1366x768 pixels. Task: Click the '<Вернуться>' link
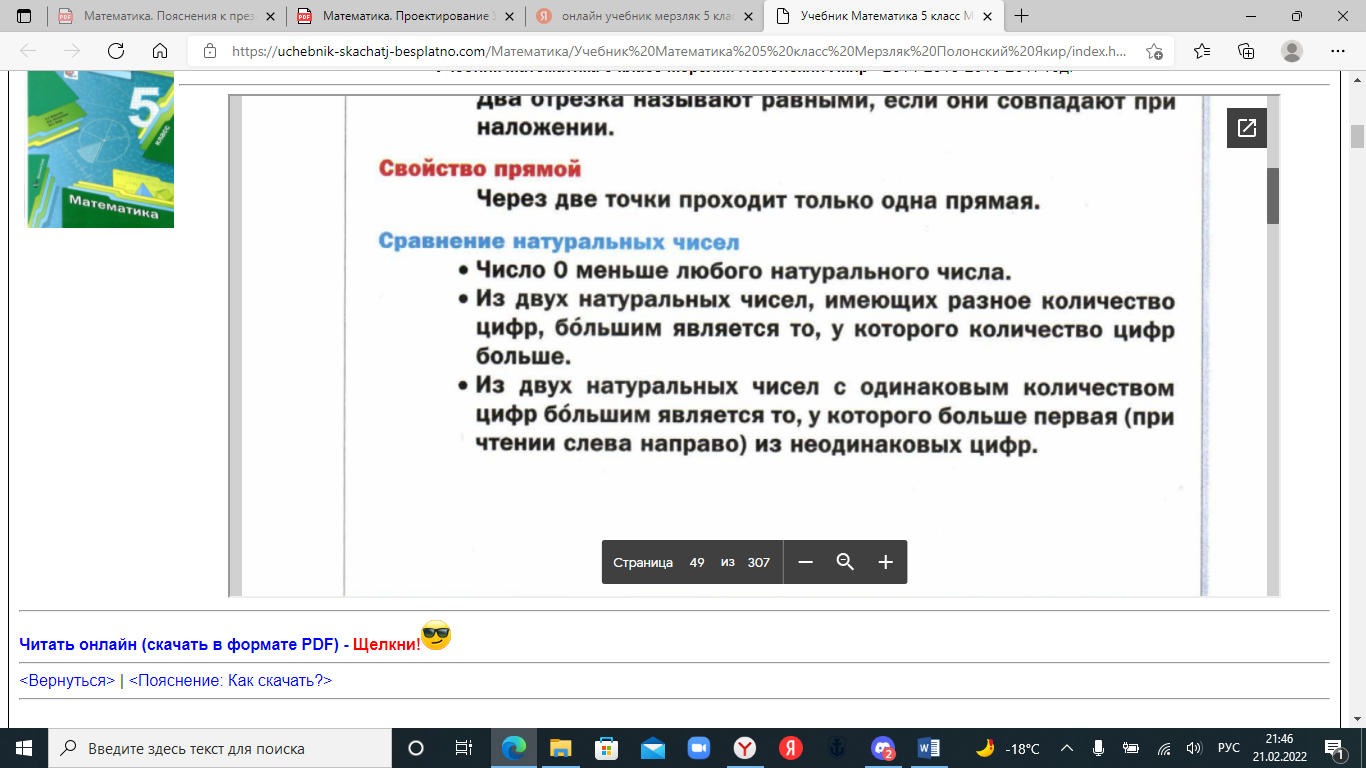pos(67,680)
